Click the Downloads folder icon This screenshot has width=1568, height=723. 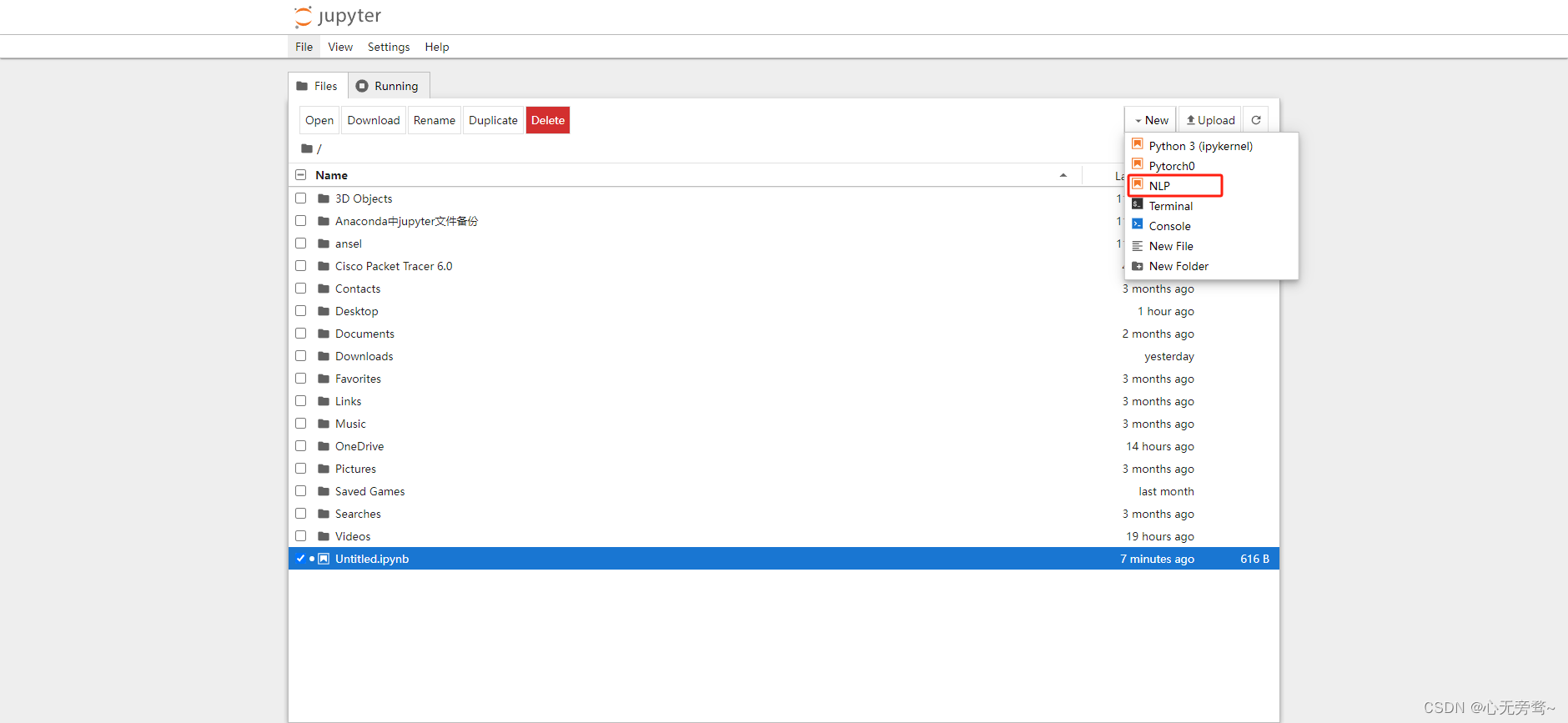[324, 356]
